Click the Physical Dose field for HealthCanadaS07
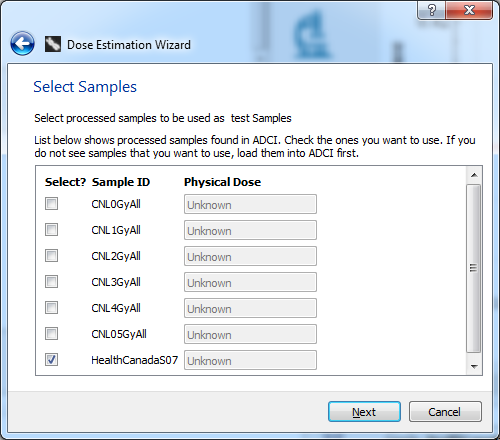 [250, 360]
